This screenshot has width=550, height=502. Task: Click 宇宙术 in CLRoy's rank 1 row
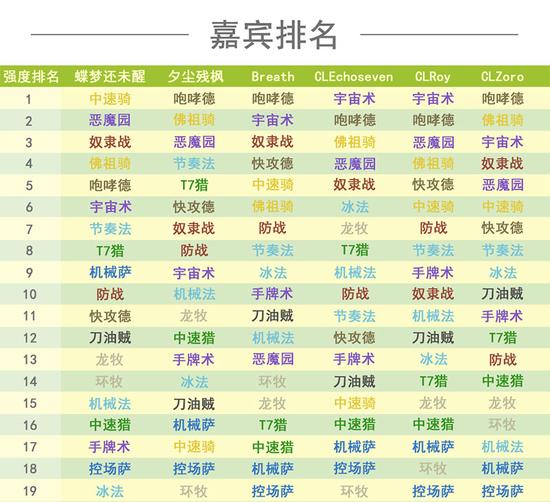click(433, 99)
